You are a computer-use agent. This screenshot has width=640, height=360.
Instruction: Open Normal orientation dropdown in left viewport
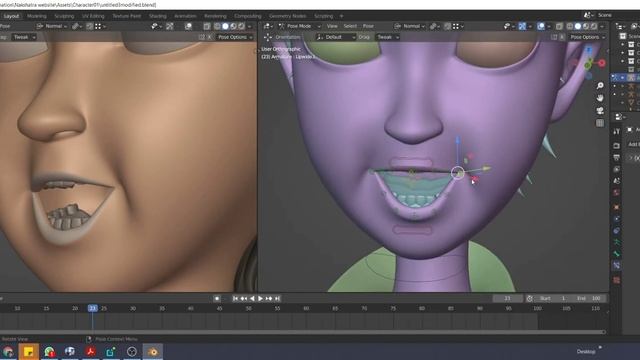[x=51, y=26]
